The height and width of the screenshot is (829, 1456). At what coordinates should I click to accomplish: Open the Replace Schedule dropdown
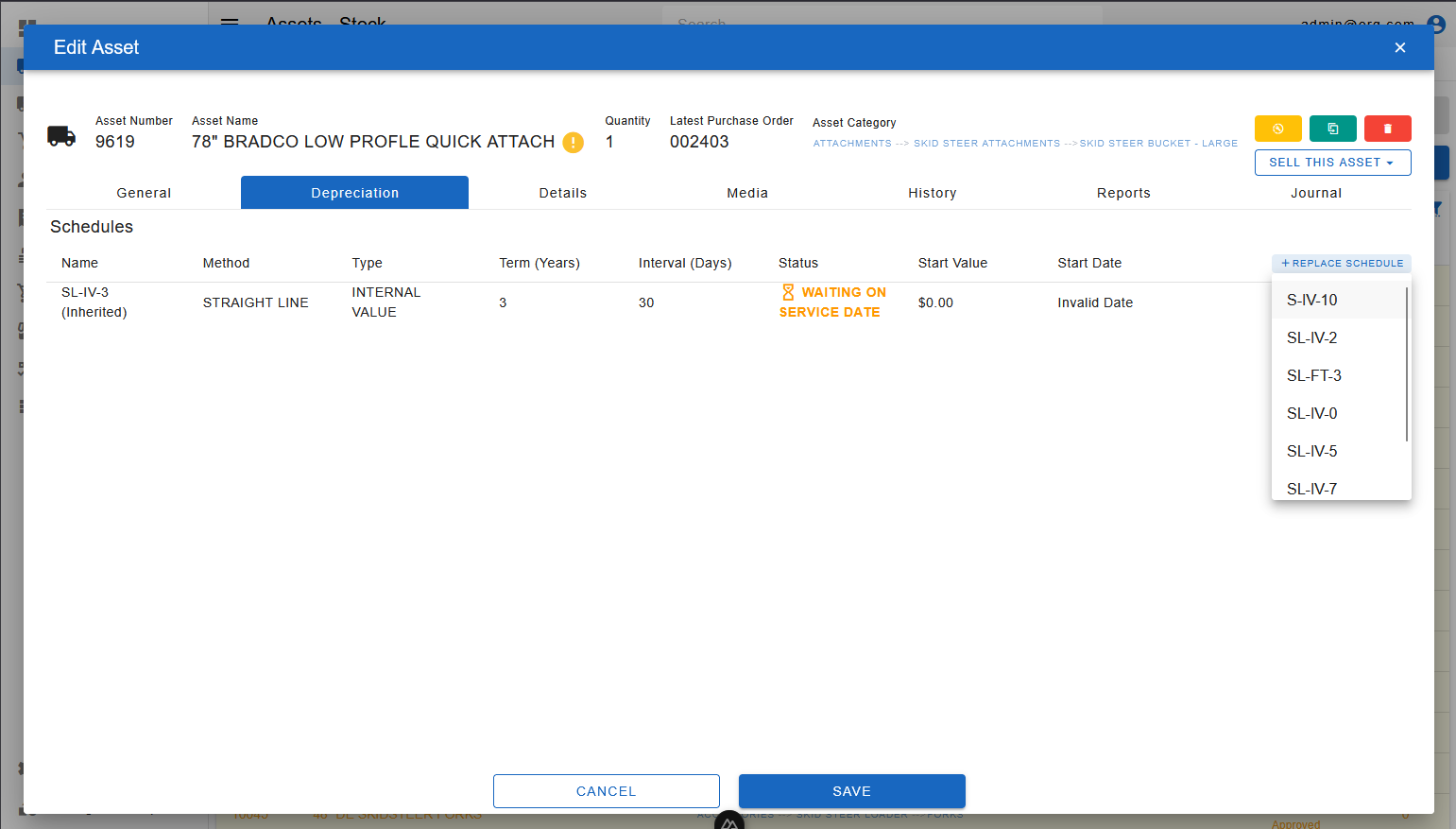(x=1341, y=264)
